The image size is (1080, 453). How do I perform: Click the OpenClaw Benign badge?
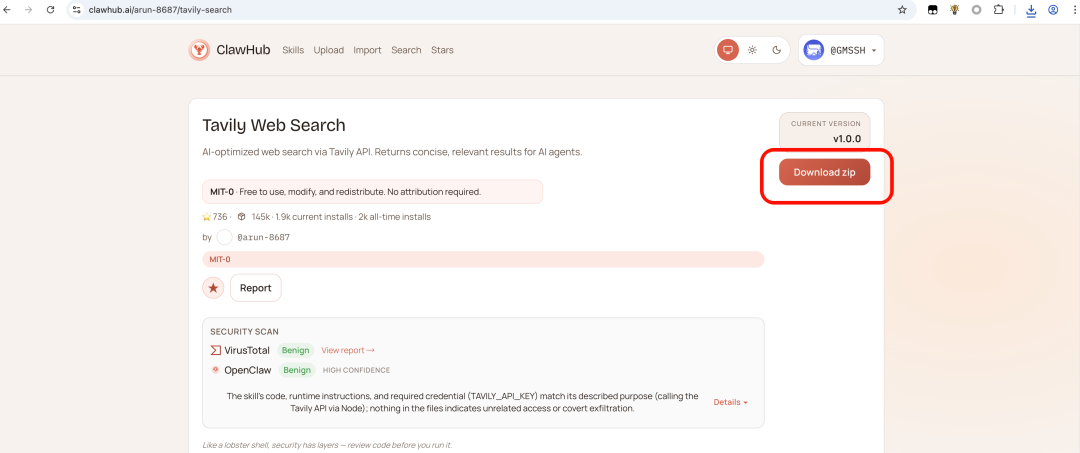pos(297,370)
